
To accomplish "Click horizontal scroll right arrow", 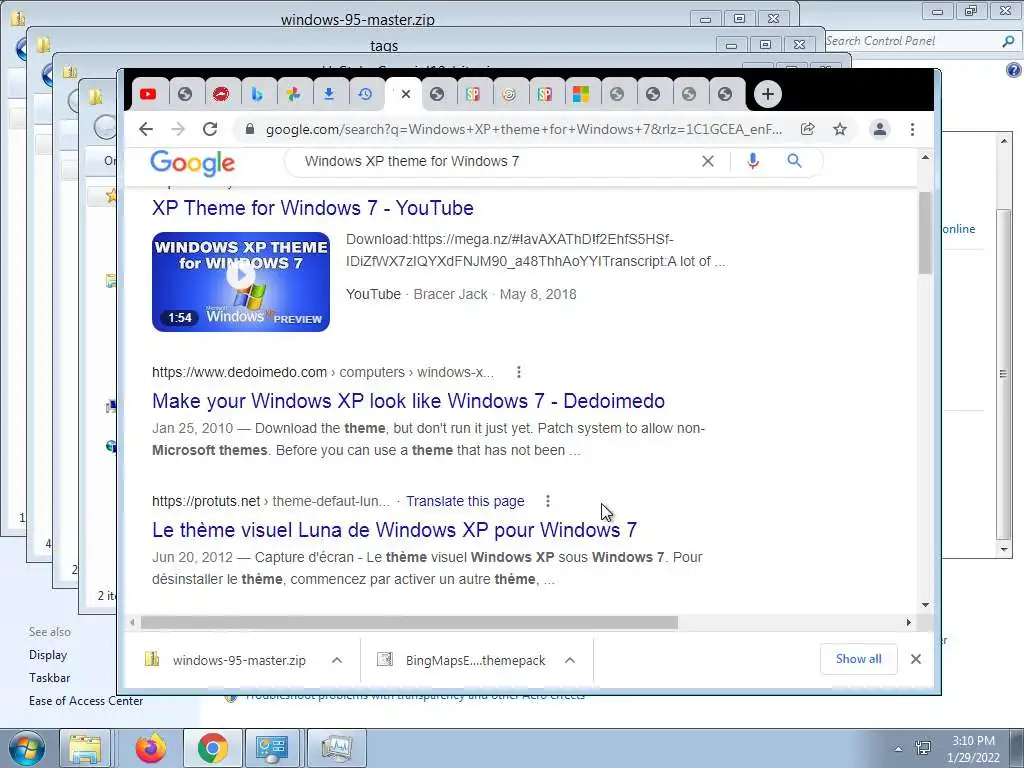I will 908,623.
